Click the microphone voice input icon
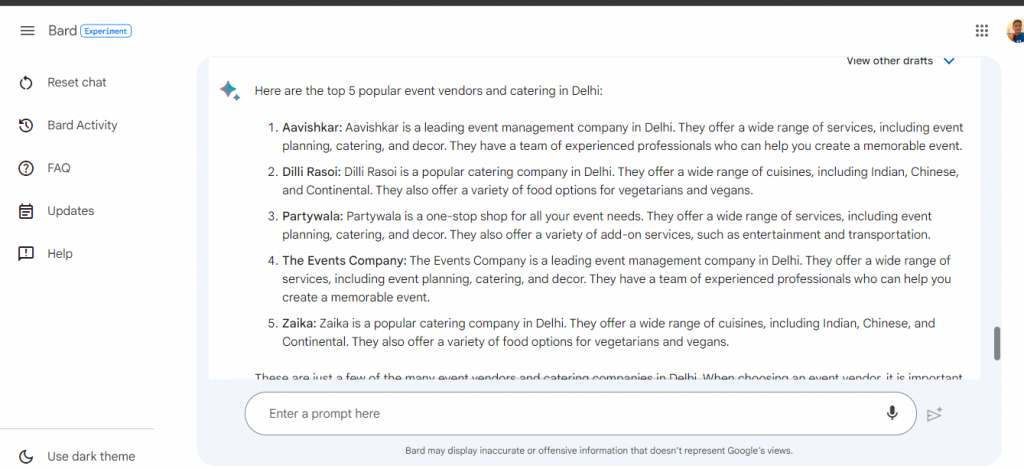The image size is (1024, 469). click(x=891, y=413)
